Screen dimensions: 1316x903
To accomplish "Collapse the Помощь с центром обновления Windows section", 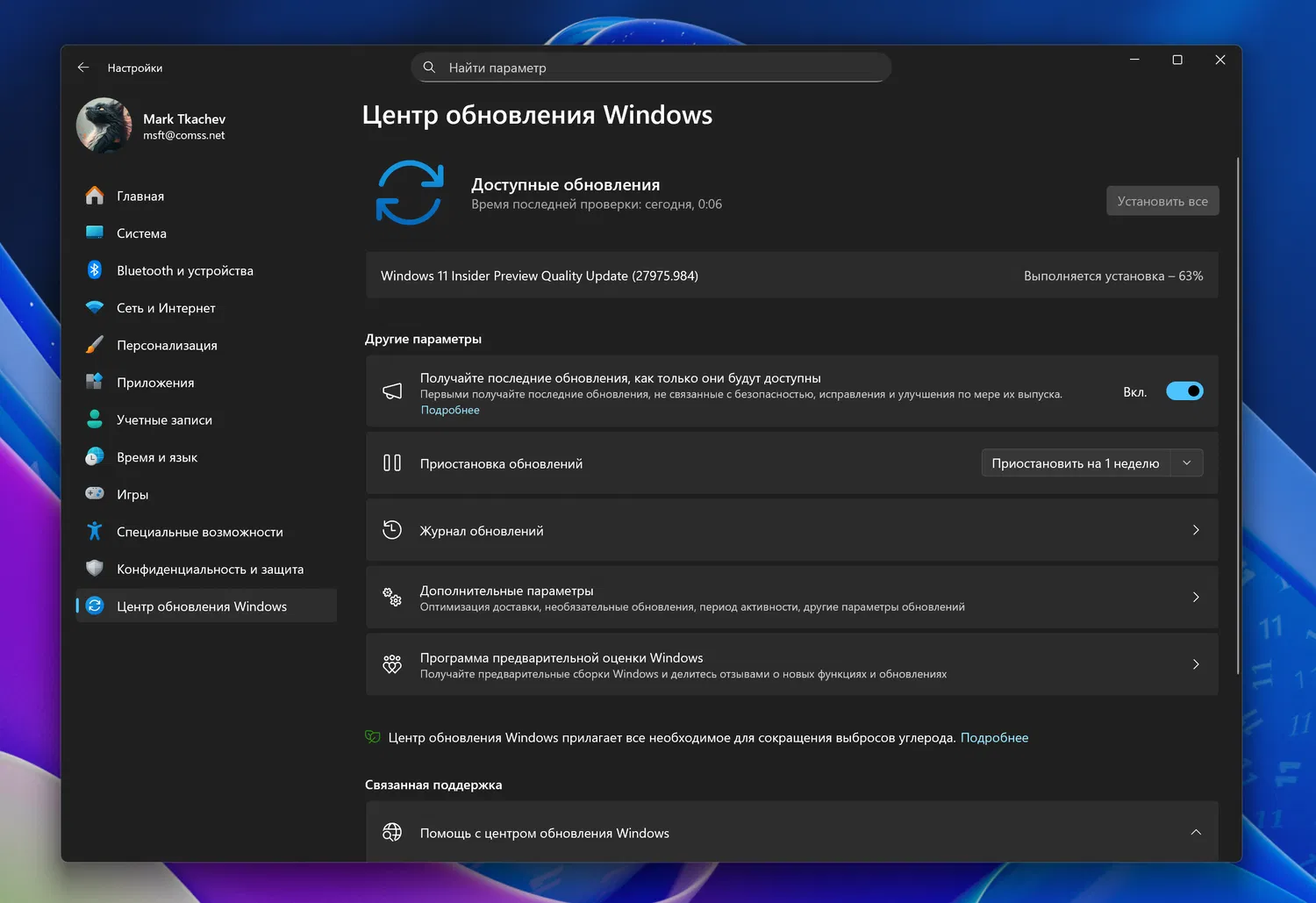I will click(1195, 832).
